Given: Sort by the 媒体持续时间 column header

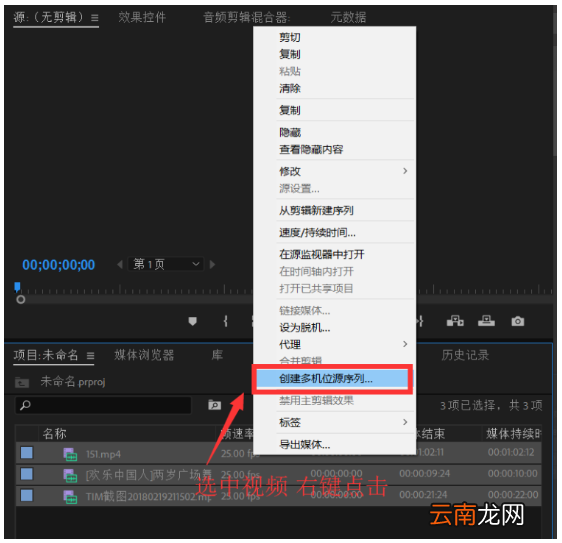Looking at the screenshot, I should pos(513,434).
